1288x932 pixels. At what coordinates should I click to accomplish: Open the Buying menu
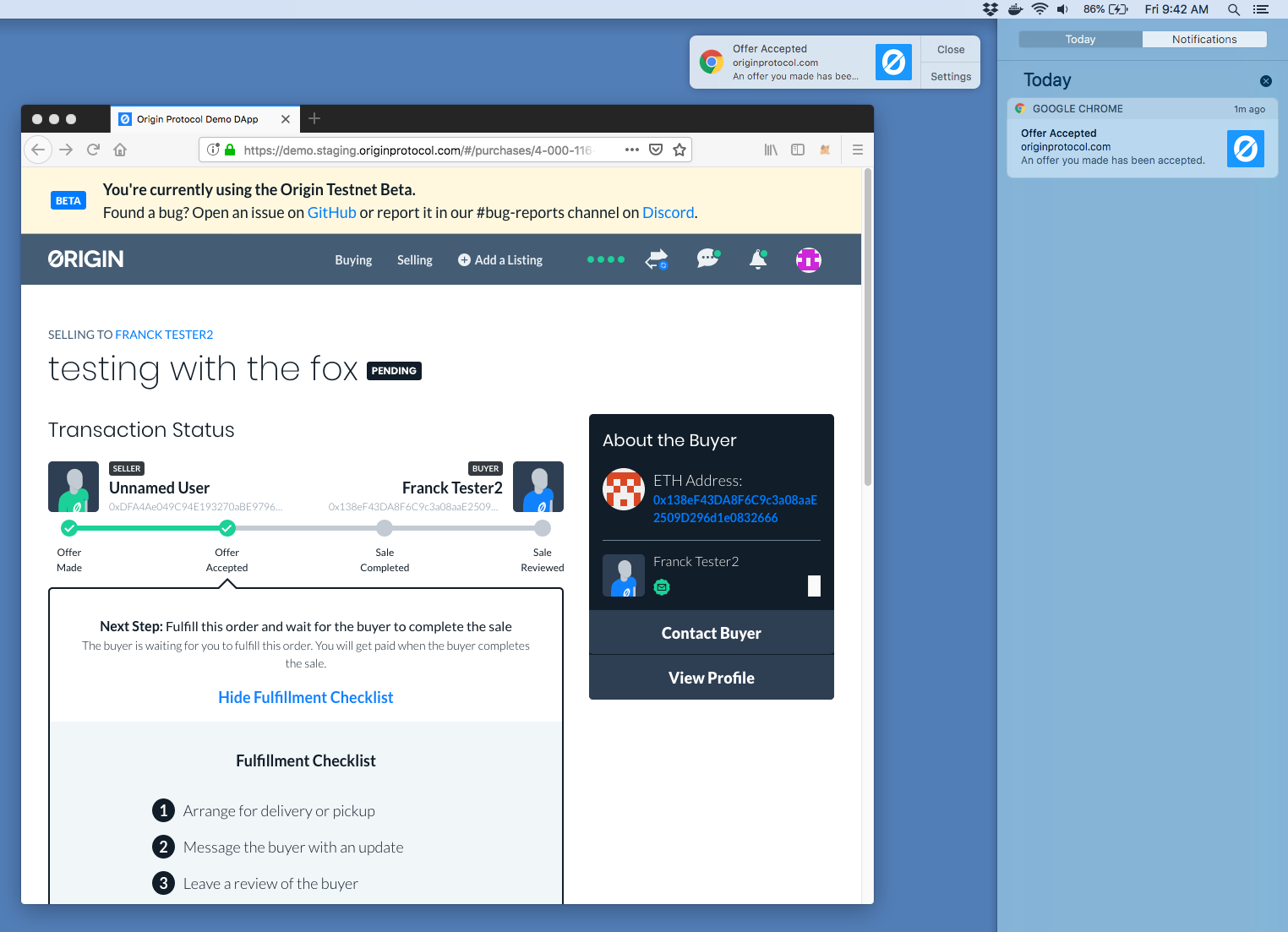point(353,260)
